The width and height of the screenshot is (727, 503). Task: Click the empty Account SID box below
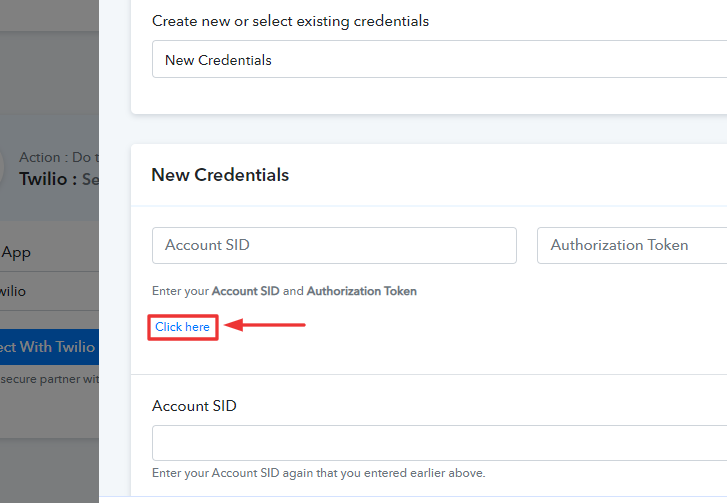[439, 443]
